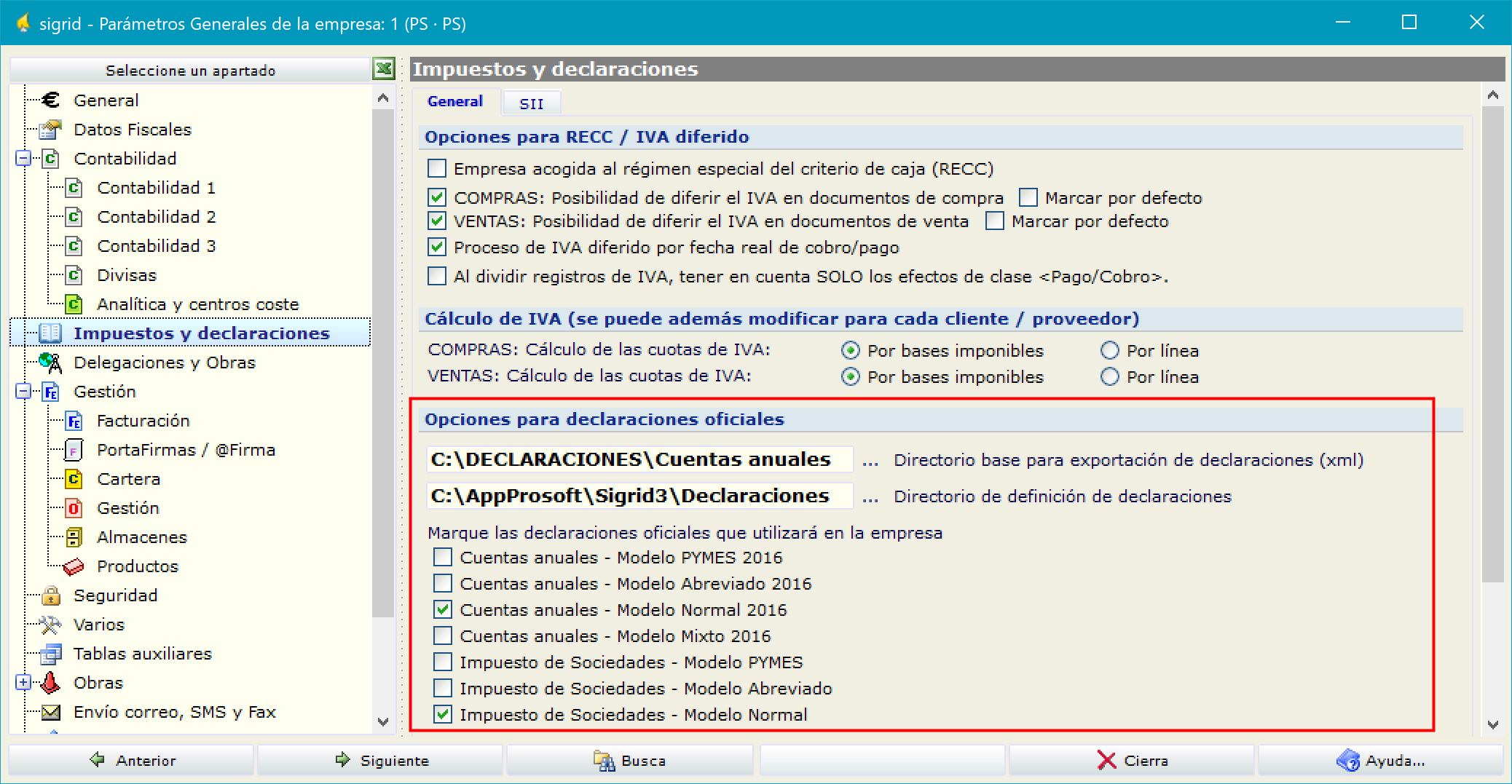Select the General tab
Viewport: 1512px width, 784px height.
455,101
